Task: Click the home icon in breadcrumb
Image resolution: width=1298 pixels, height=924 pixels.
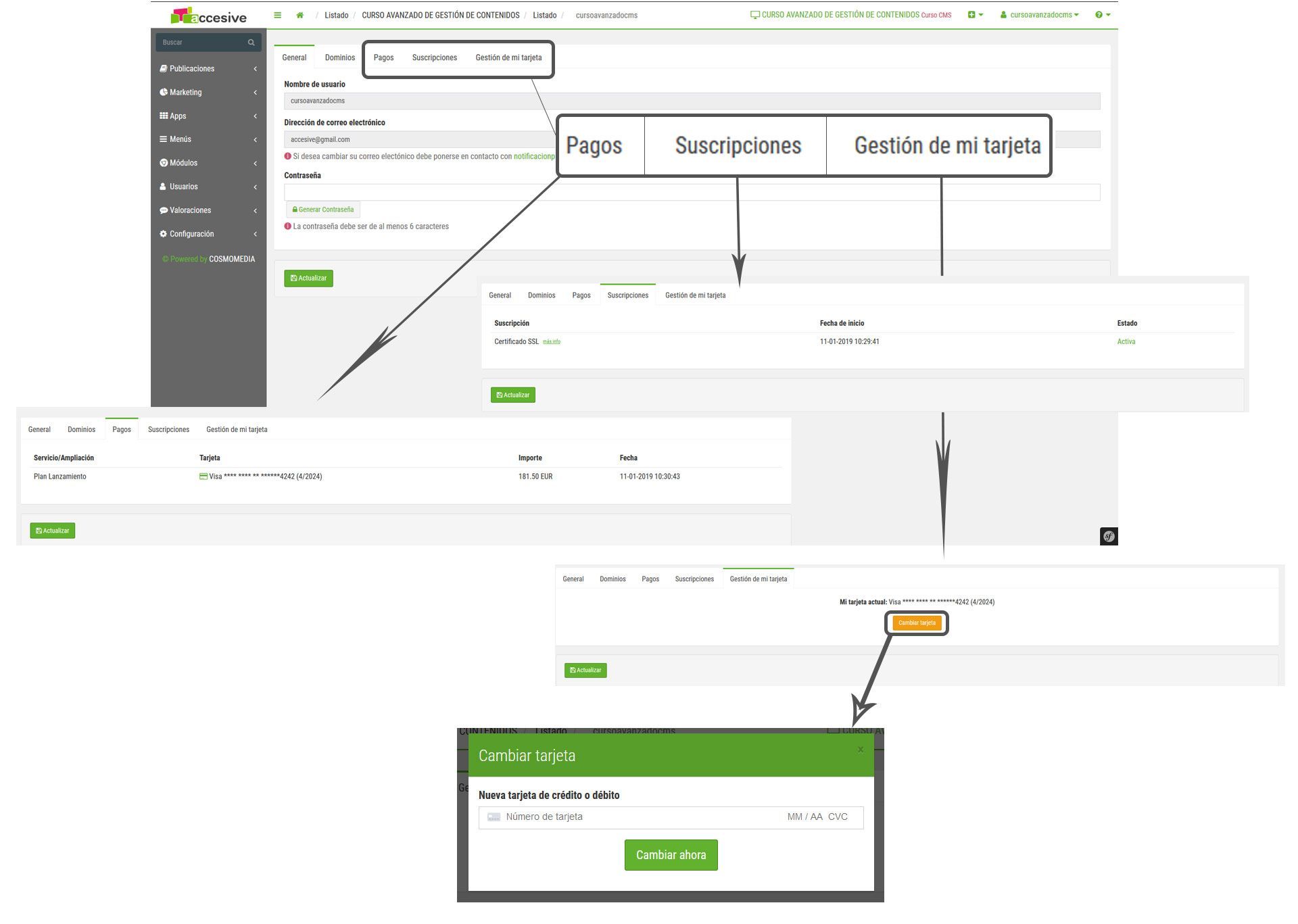Action: (299, 15)
